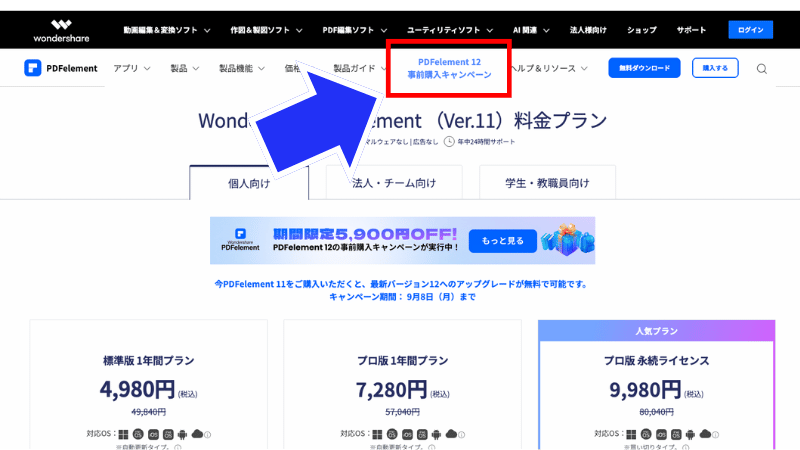
Task: Click the 4,980円 price
Action: coord(137,389)
